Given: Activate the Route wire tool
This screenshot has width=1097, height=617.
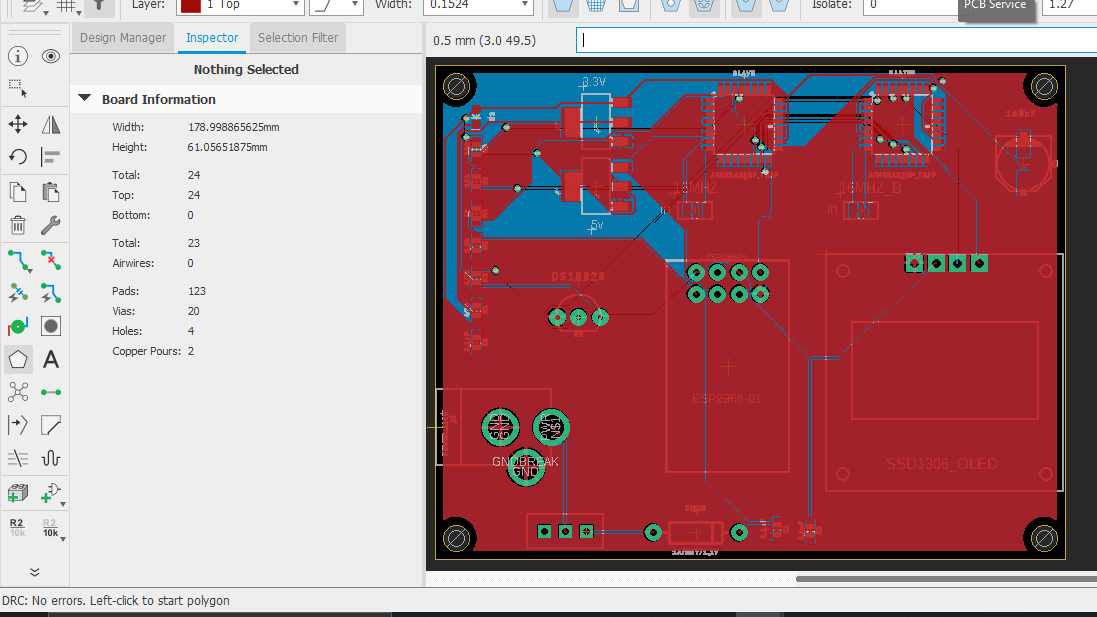Looking at the screenshot, I should (18, 260).
